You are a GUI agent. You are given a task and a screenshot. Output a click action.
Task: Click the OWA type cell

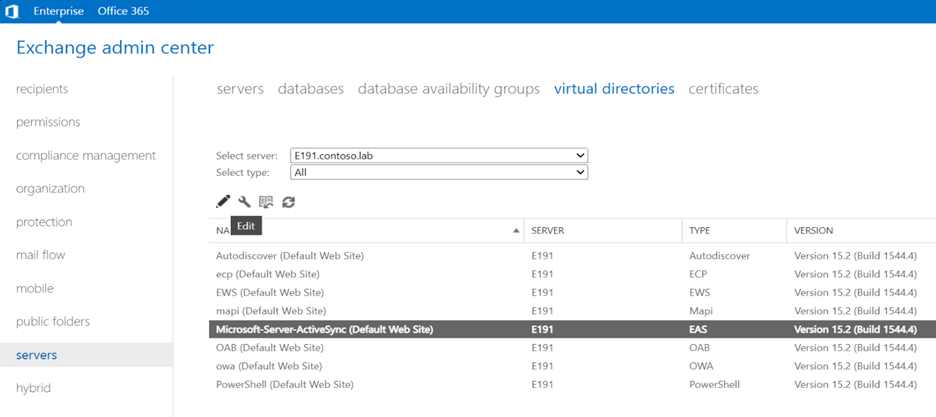click(x=701, y=366)
